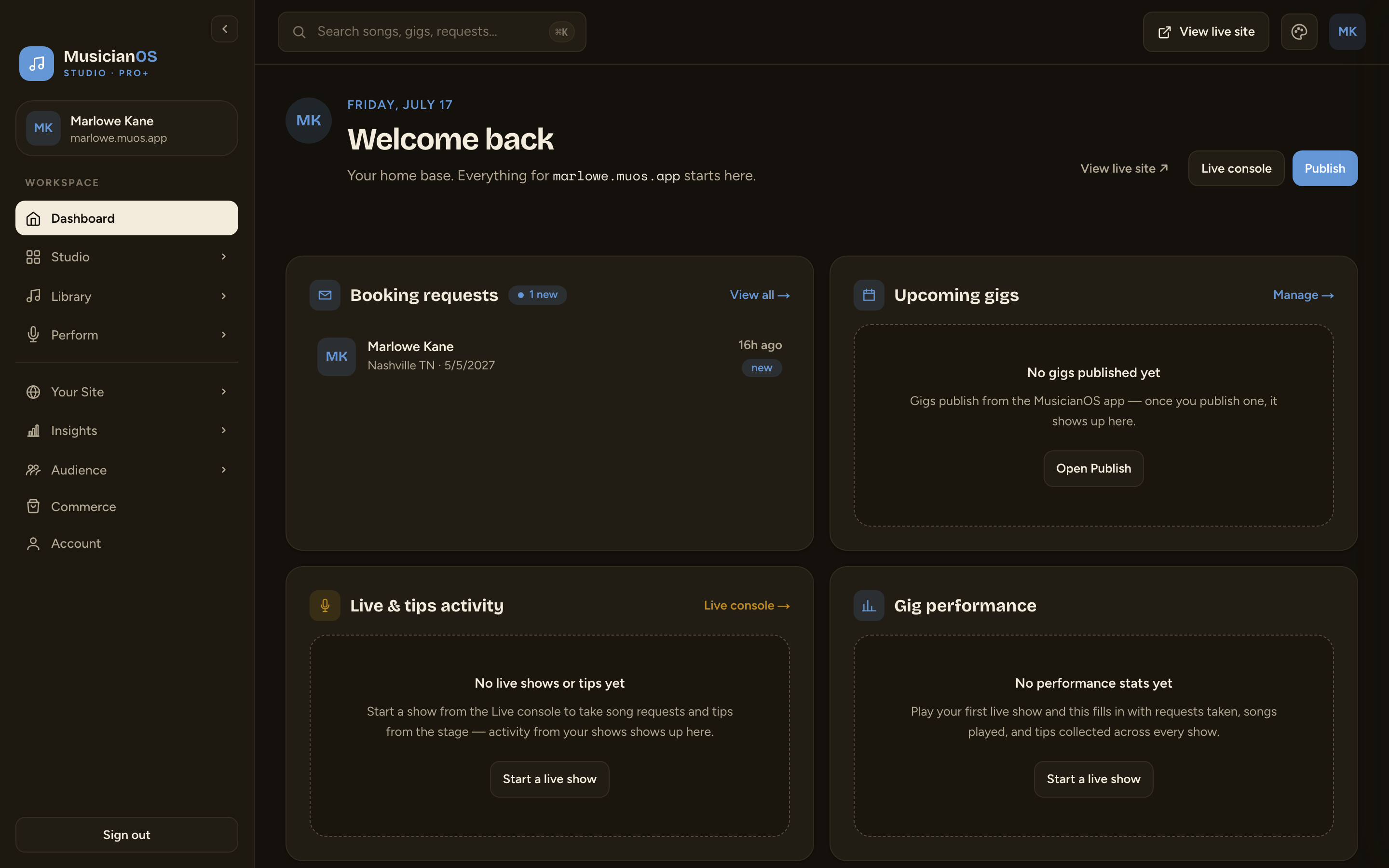Open the Live console header button

point(1236,168)
